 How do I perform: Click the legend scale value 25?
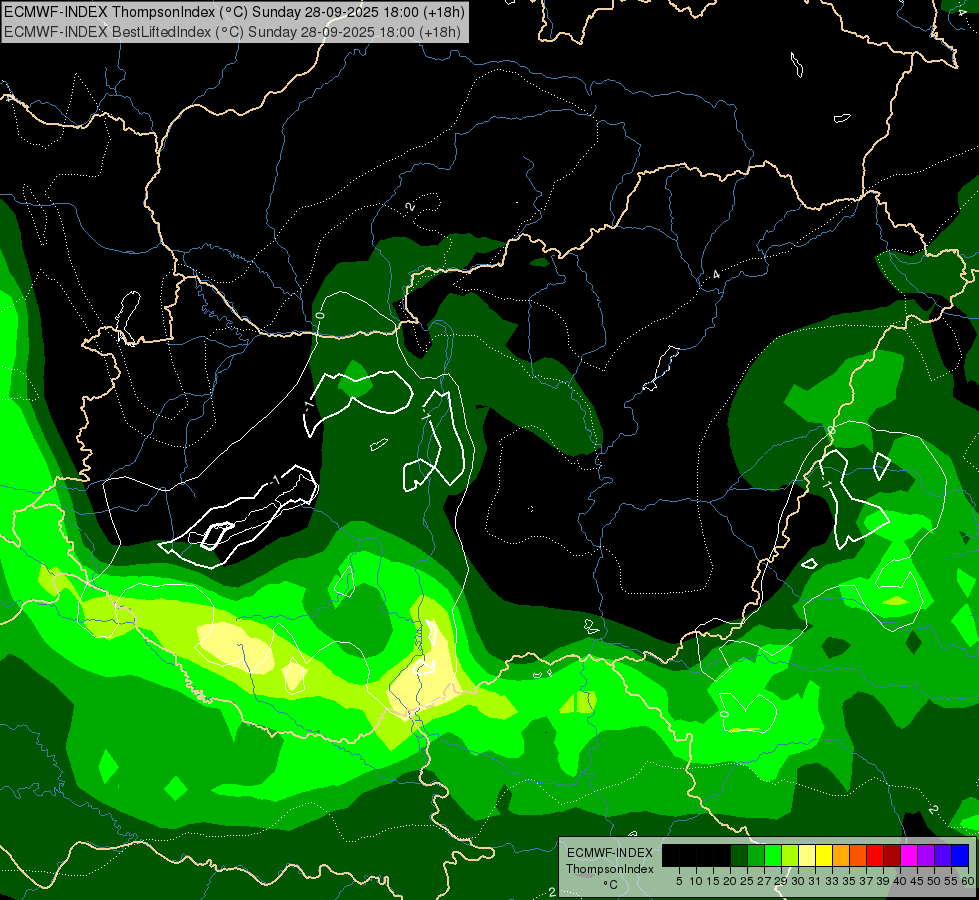(x=747, y=881)
